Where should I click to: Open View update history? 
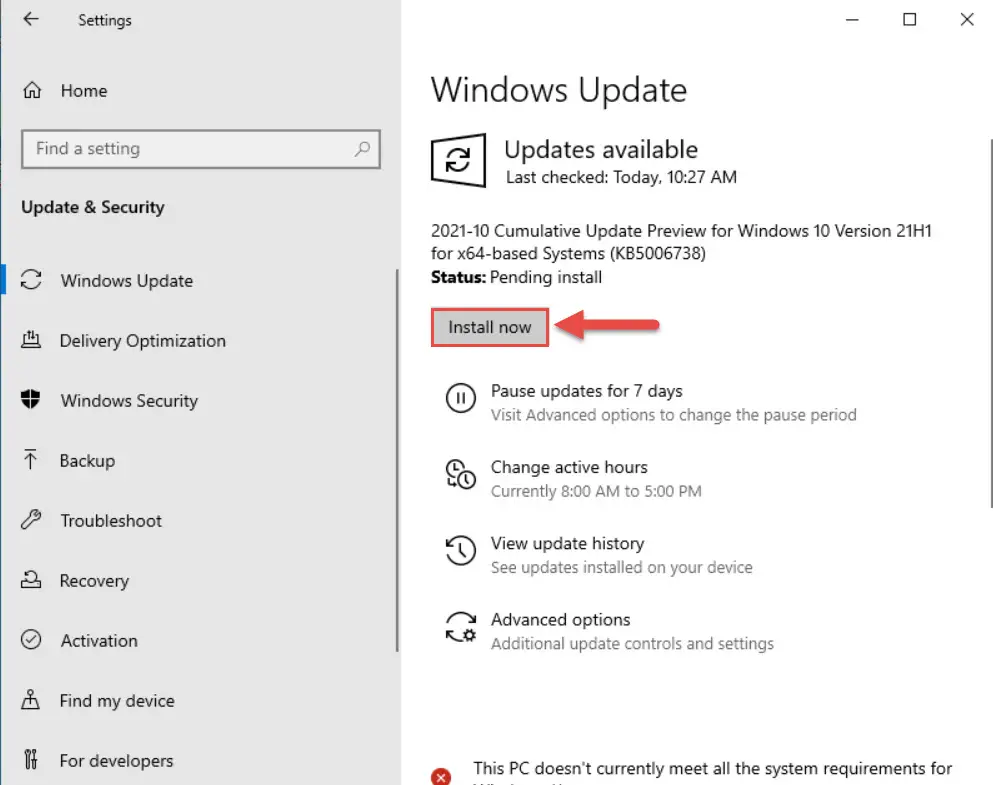(567, 543)
